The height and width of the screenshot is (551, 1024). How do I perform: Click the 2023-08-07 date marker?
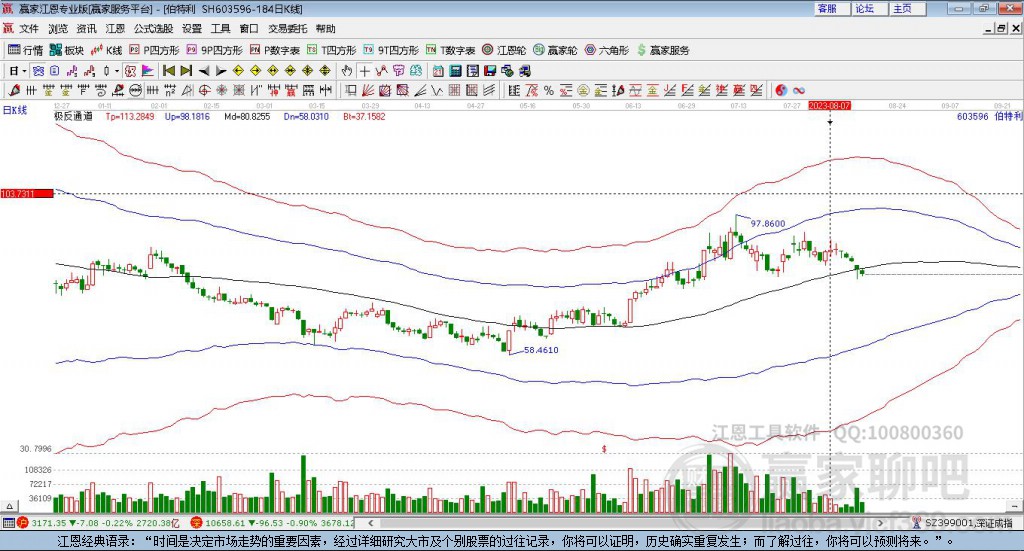829,105
